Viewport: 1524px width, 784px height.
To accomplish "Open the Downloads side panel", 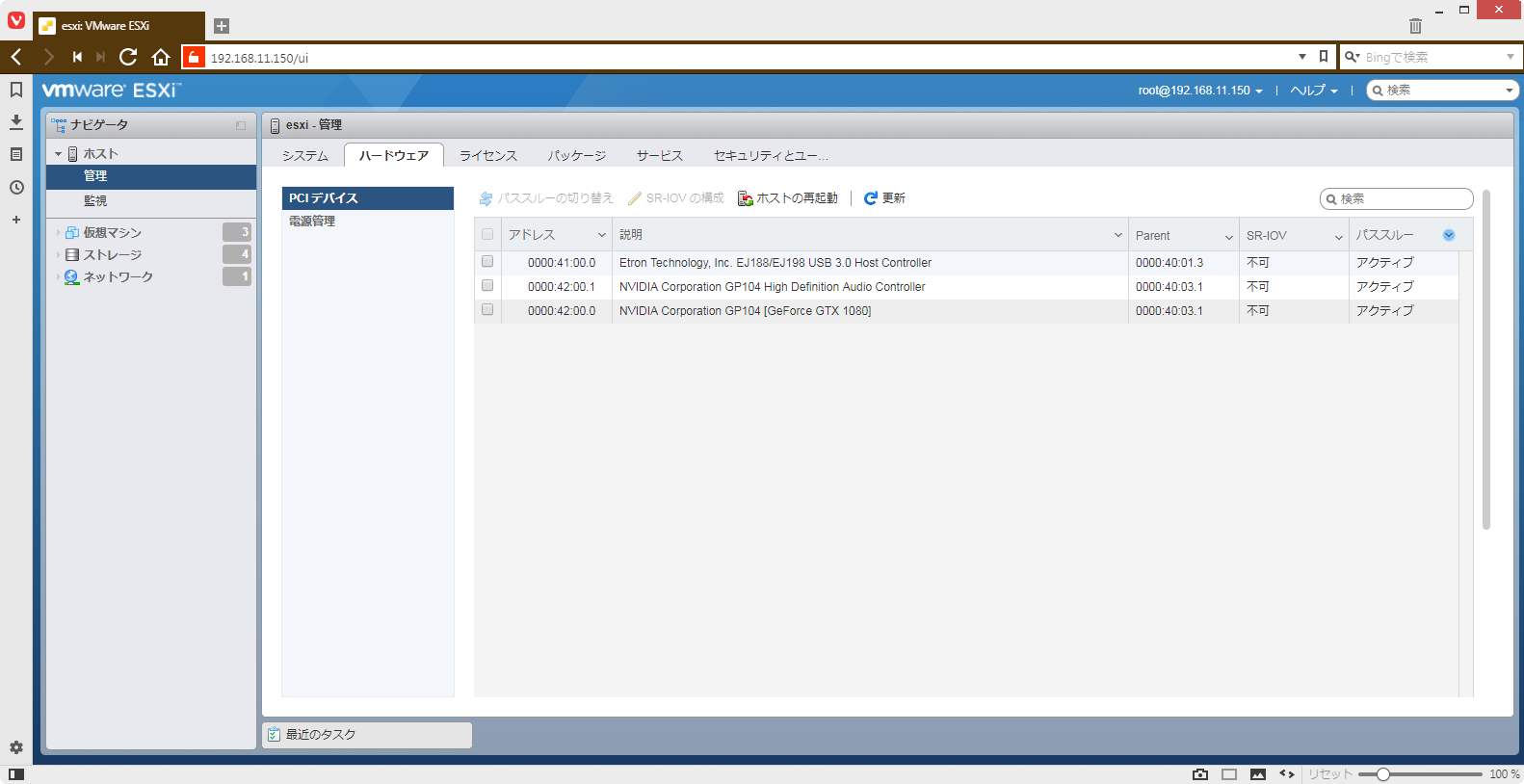I will point(16,122).
